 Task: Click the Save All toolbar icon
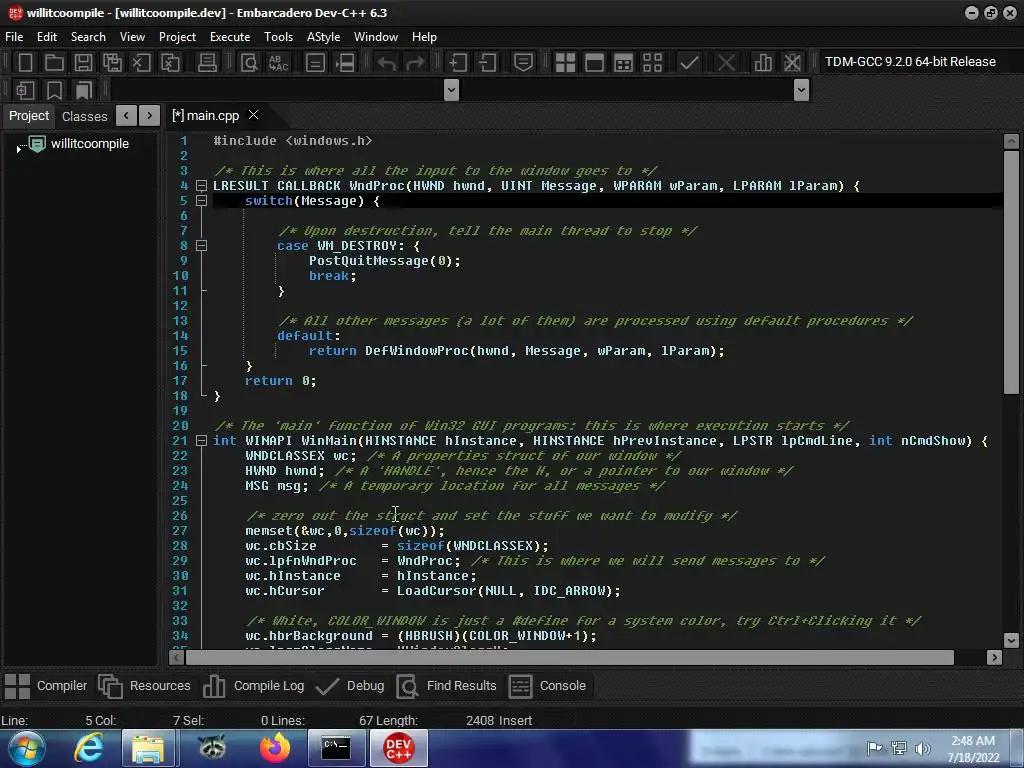tap(112, 62)
